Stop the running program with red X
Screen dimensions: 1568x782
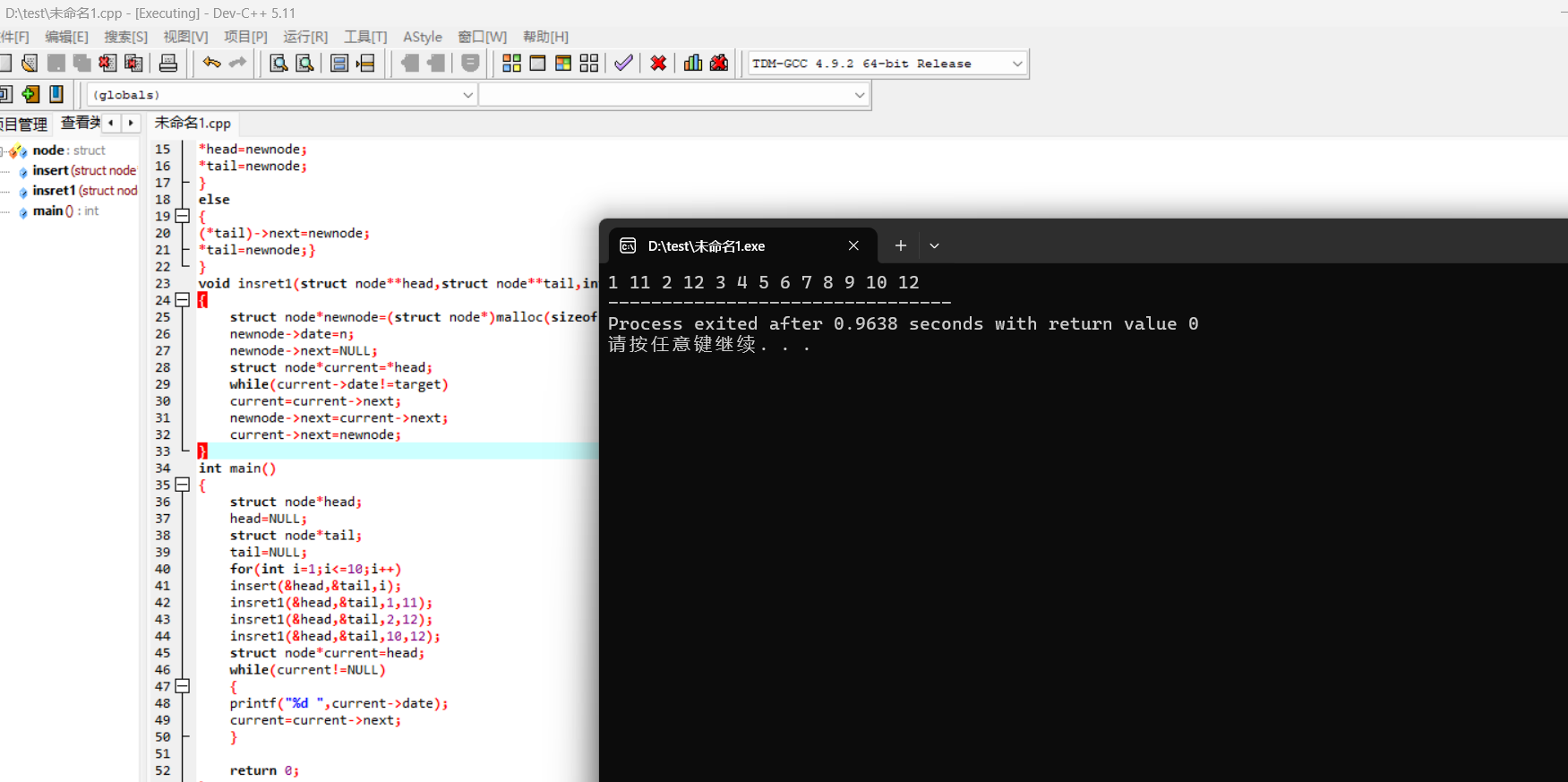coord(658,63)
